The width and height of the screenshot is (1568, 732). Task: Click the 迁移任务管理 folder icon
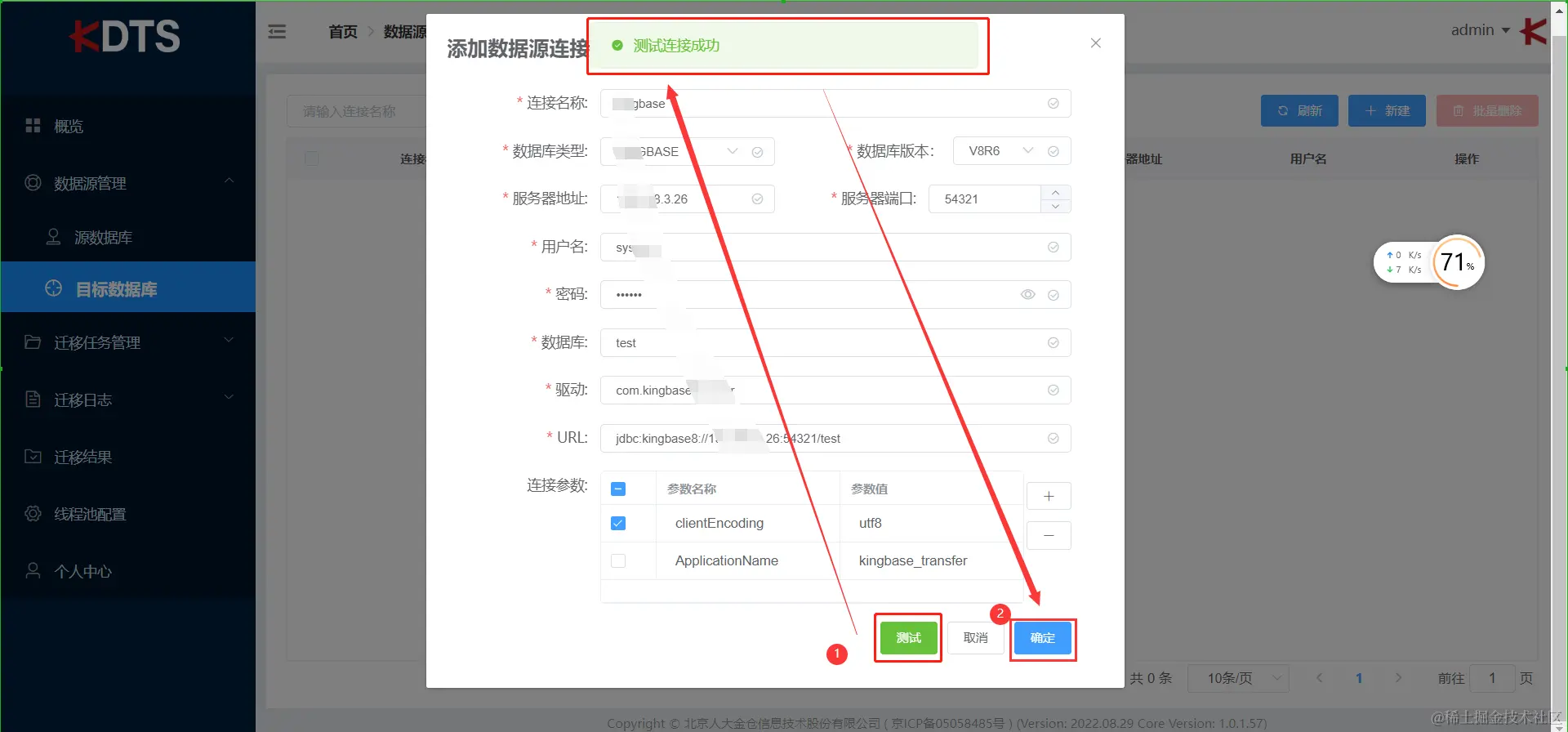point(33,341)
